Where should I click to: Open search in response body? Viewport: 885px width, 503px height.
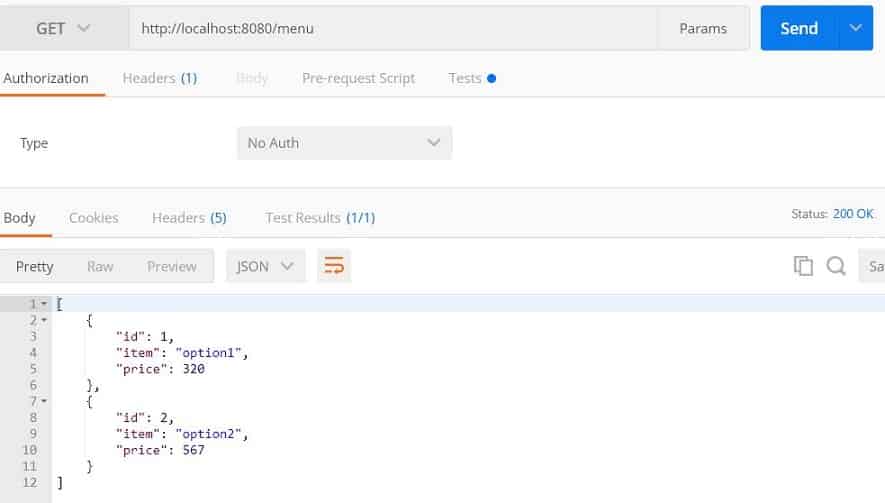836,265
